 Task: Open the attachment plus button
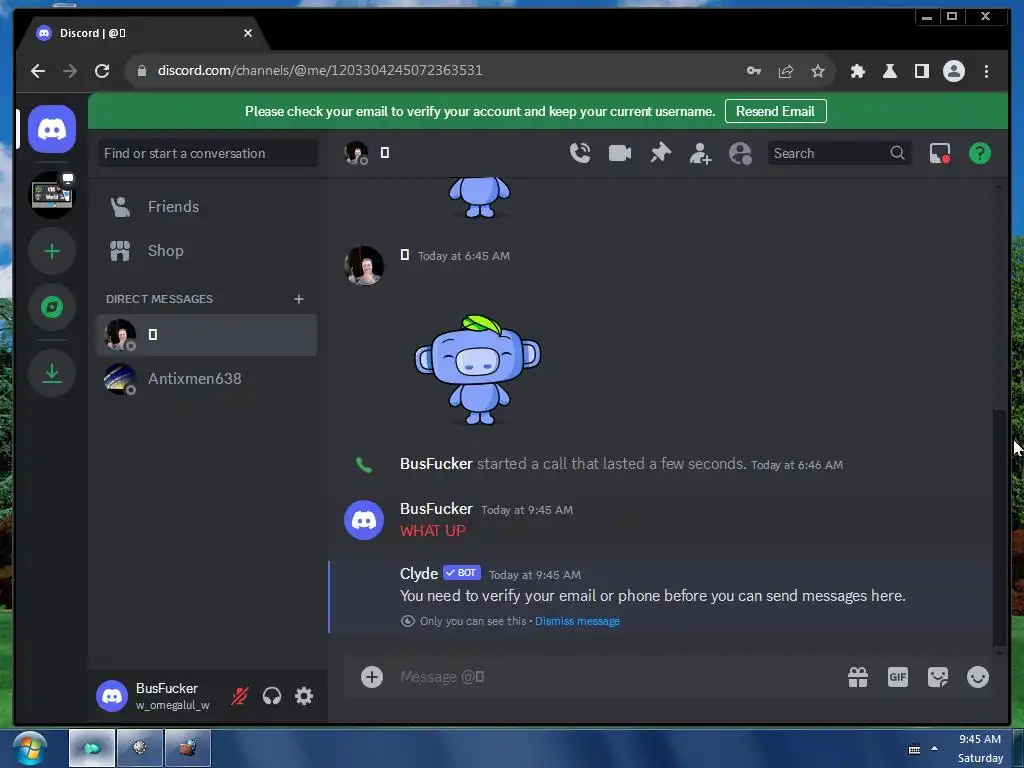(372, 677)
